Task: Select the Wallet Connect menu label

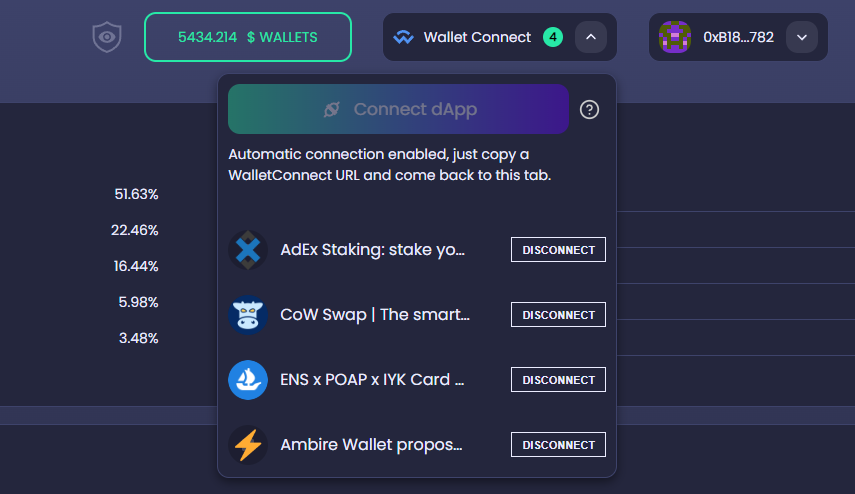Action: click(477, 37)
